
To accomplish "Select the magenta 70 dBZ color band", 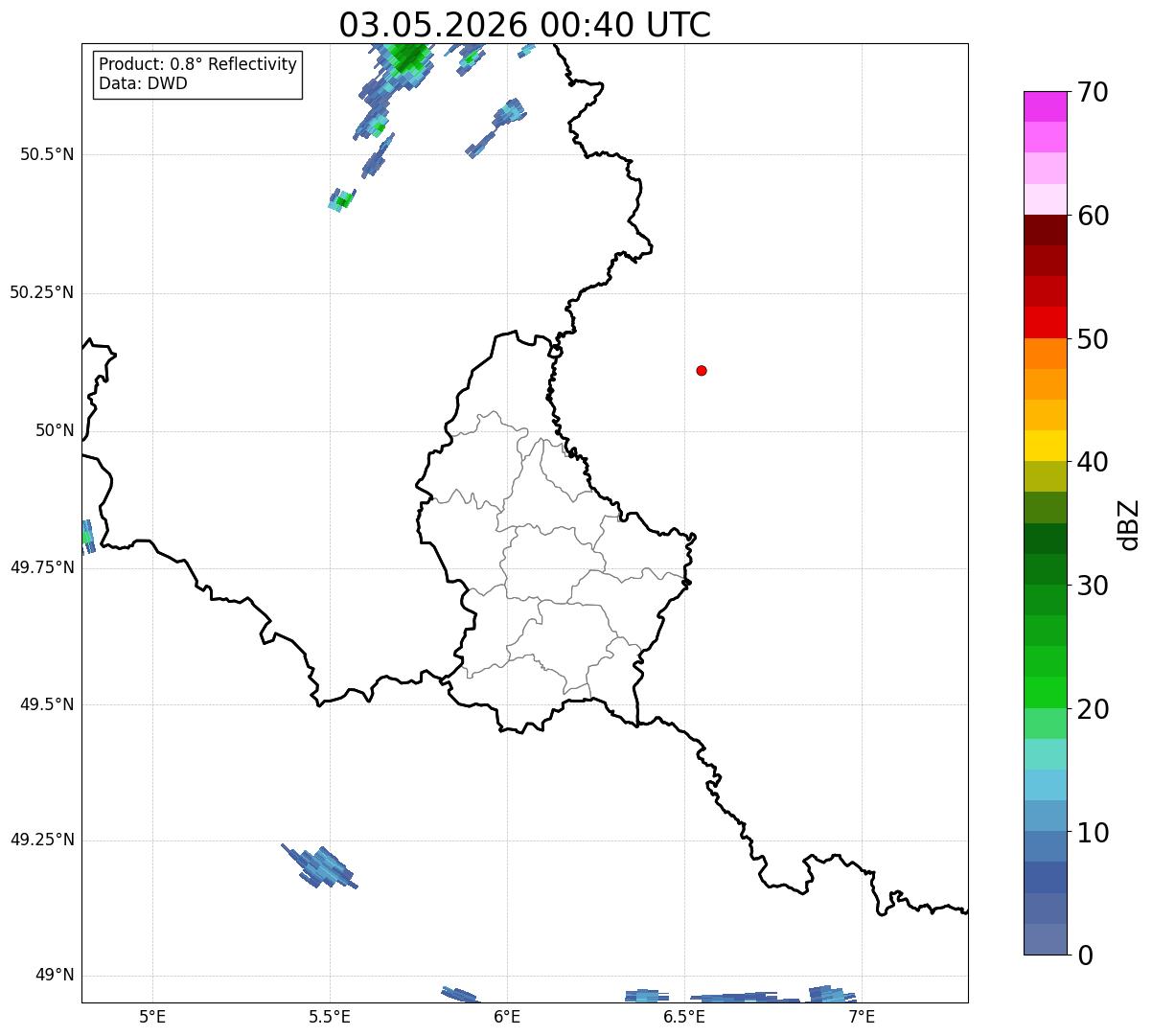I will (1047, 106).
